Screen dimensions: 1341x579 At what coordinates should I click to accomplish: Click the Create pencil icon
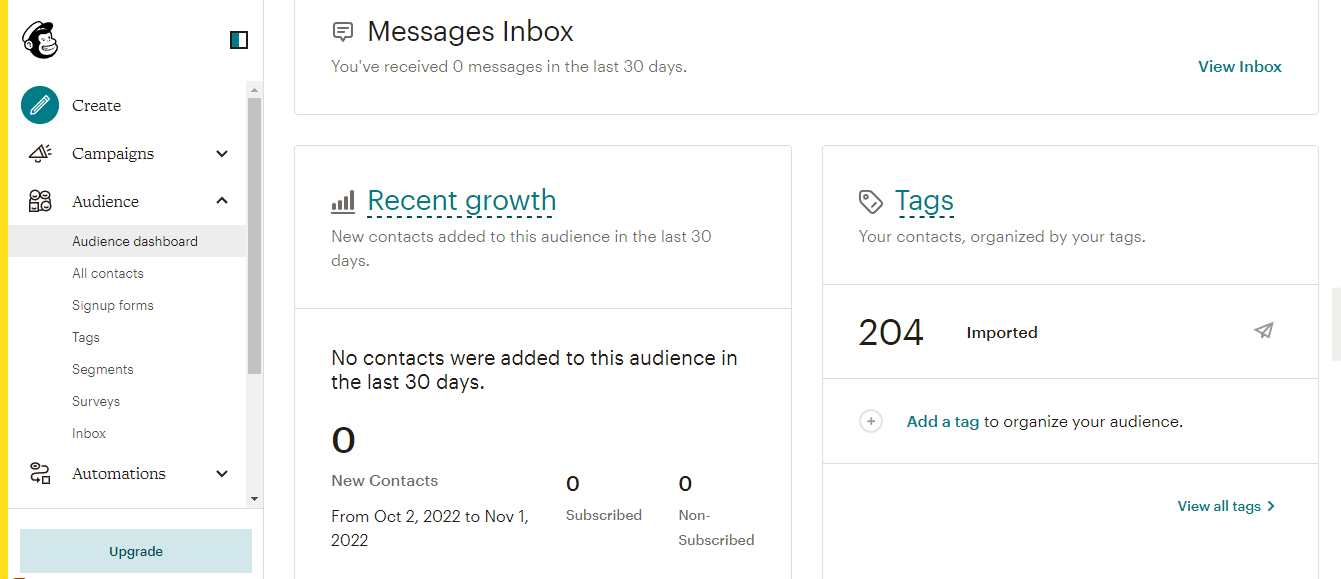click(40, 105)
